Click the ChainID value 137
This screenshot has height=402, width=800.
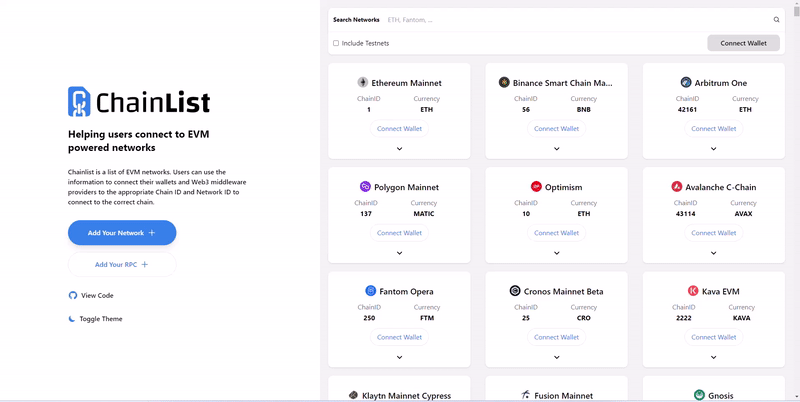tap(366, 214)
